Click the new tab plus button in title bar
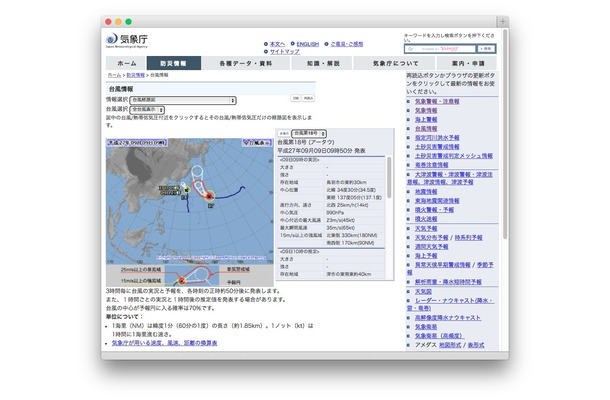The width and height of the screenshot is (610, 400). (502, 22)
